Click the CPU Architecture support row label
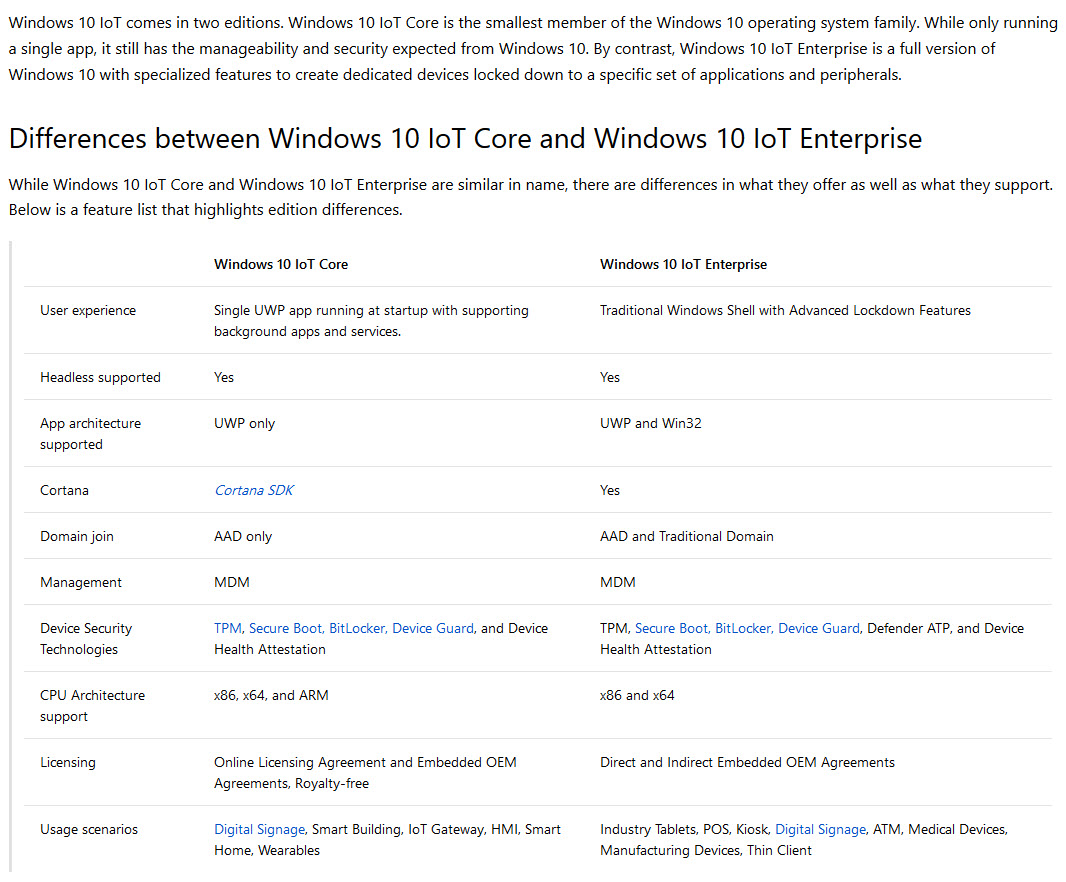The image size is (1066, 882). (92, 706)
